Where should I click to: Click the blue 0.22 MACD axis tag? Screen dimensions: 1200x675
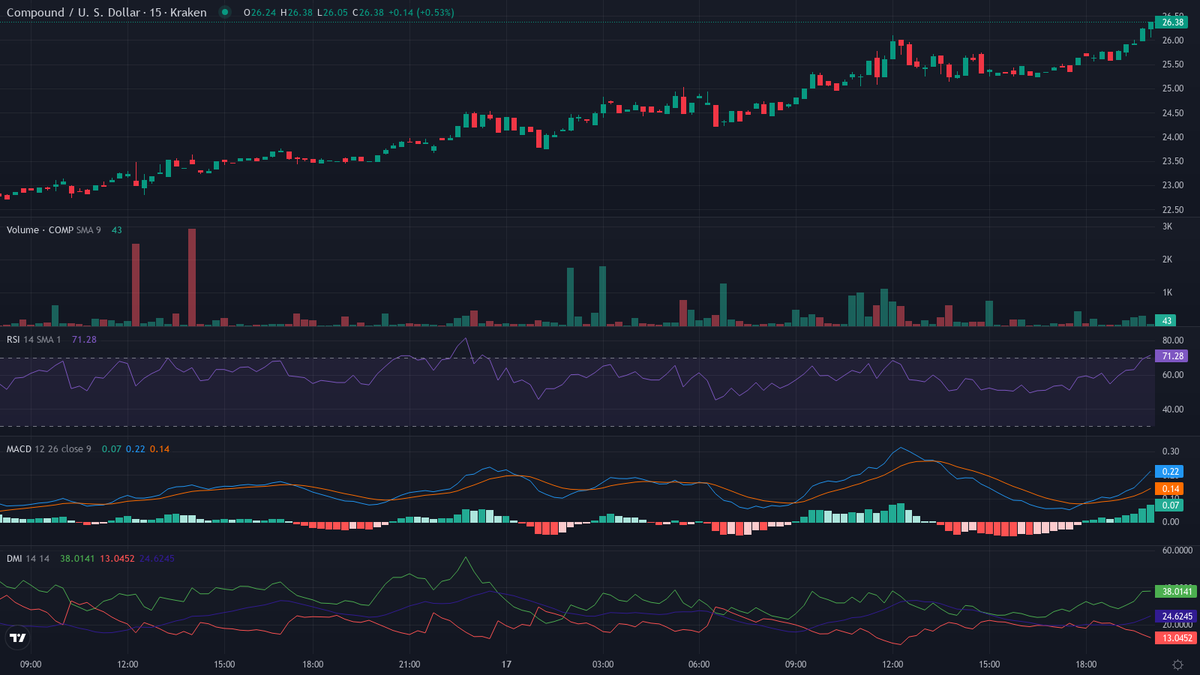(1170, 471)
